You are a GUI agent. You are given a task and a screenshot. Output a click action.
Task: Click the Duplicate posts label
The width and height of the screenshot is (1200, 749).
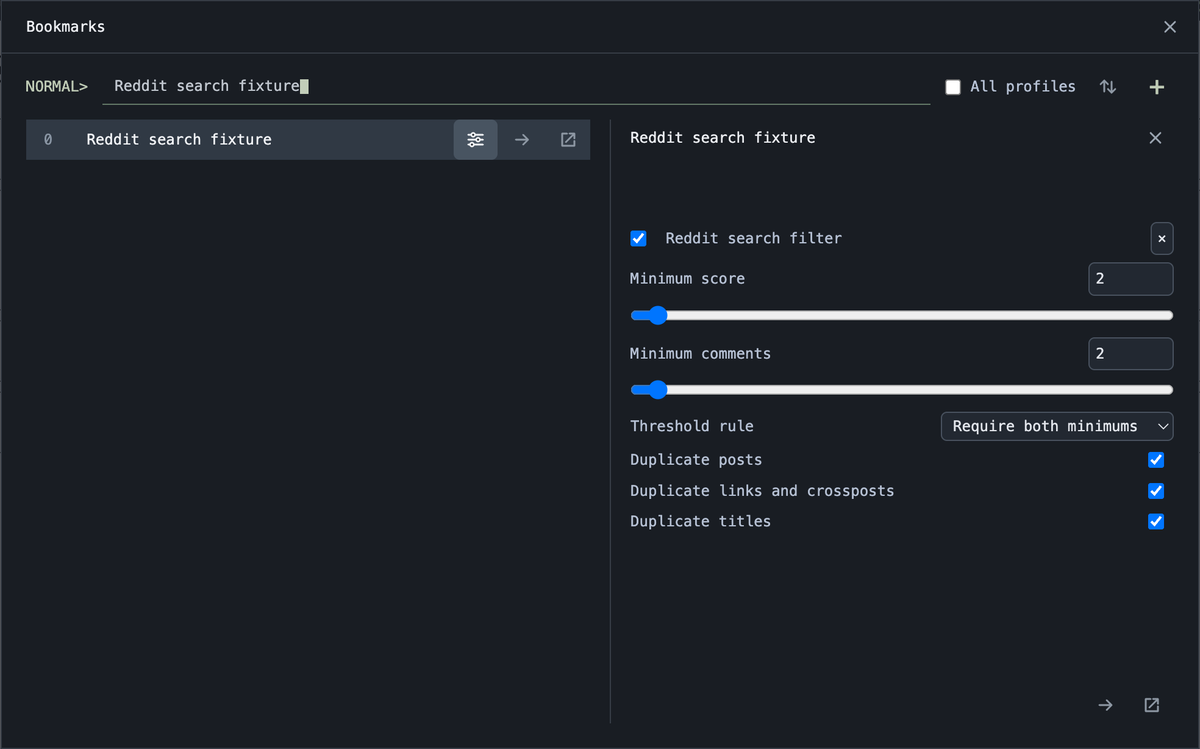pos(696,460)
